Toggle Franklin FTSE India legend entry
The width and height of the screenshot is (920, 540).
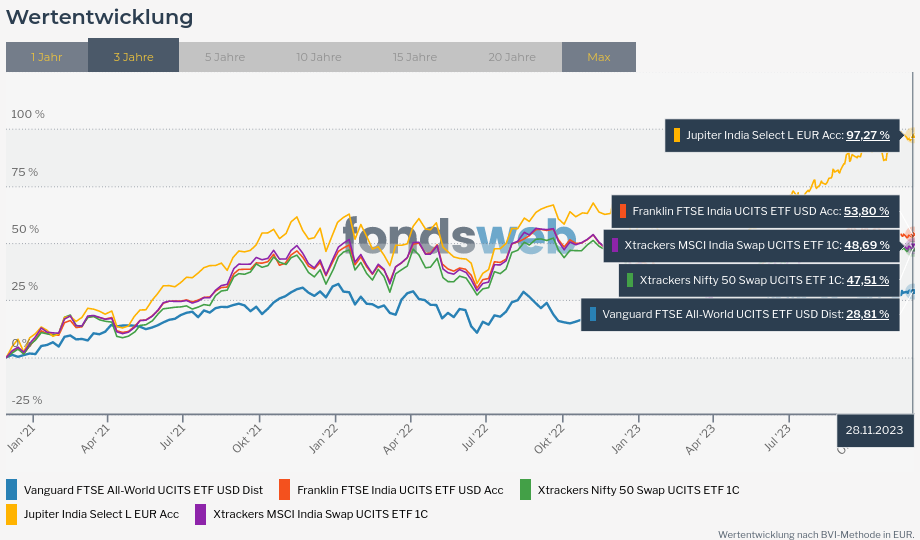pos(400,490)
